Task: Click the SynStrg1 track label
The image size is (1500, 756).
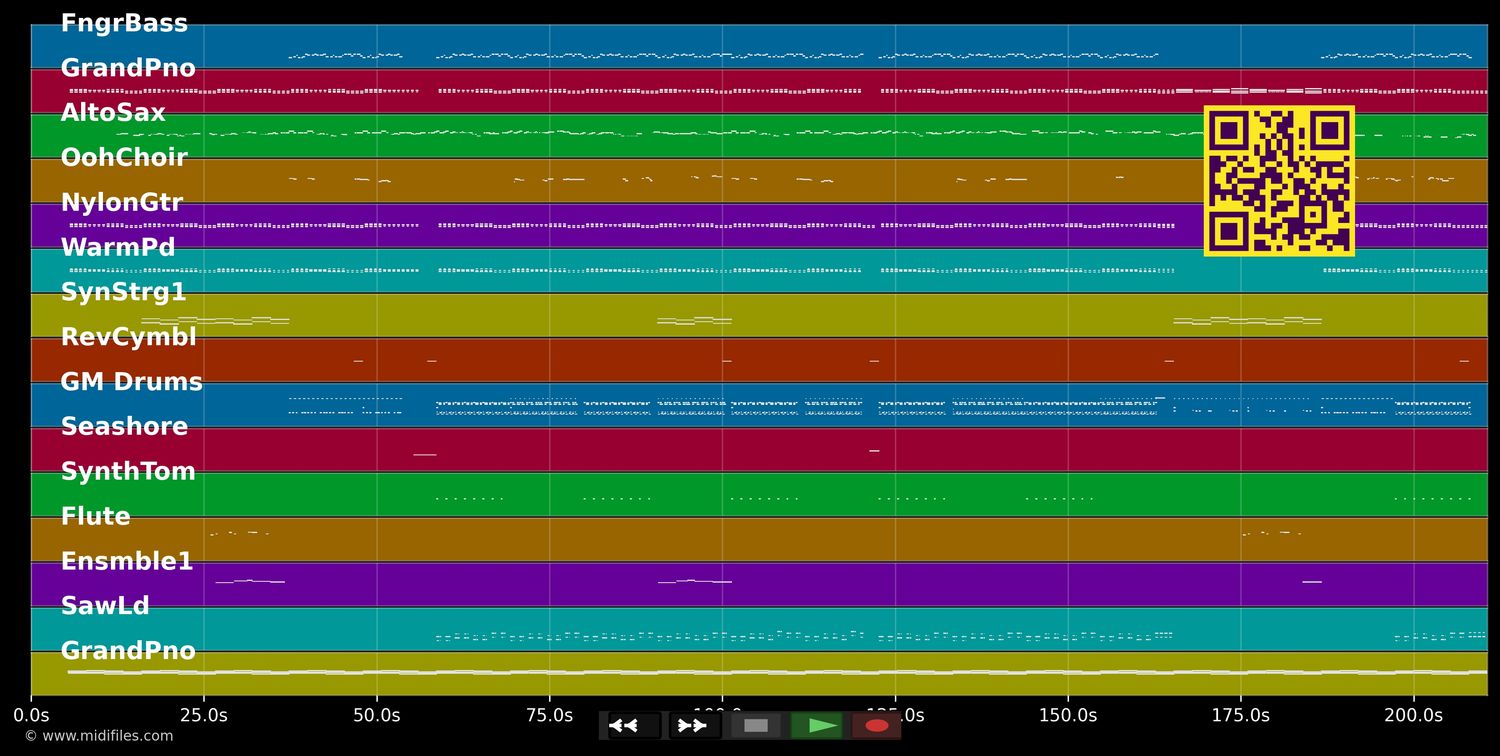Action: click(x=124, y=292)
